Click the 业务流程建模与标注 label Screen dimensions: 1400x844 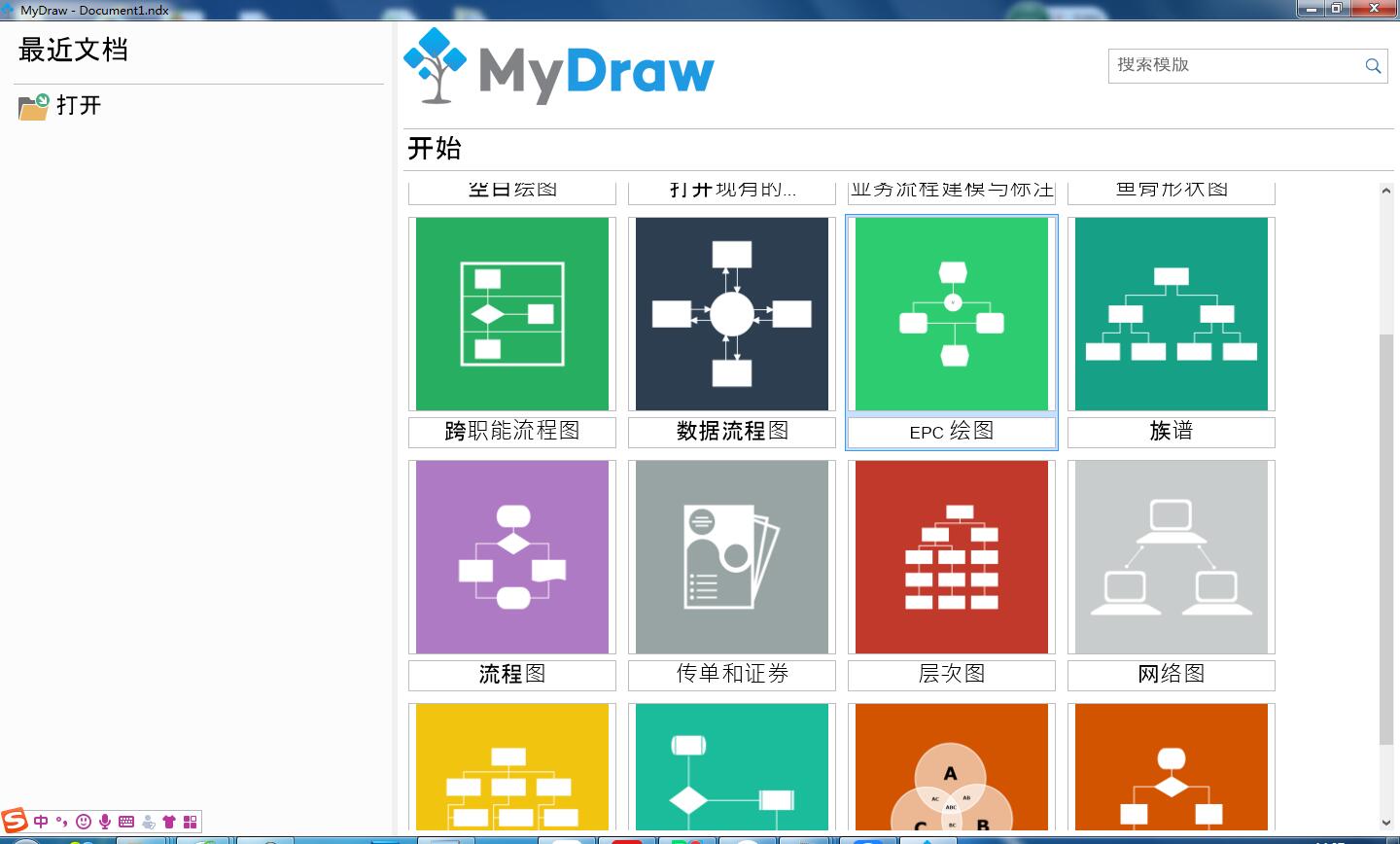(x=952, y=191)
